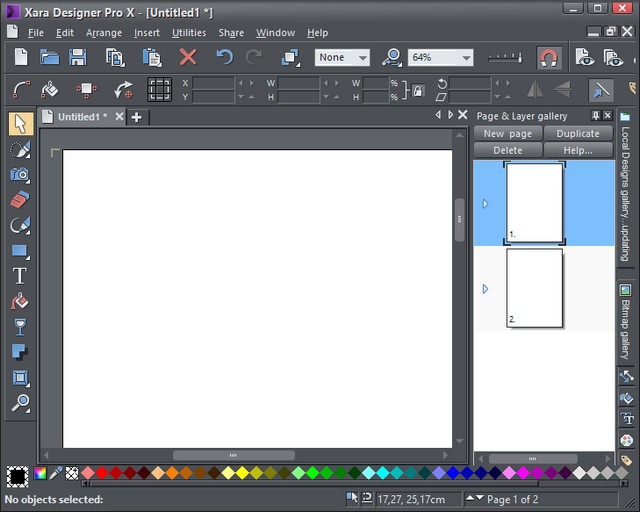This screenshot has height=512, width=640.
Task: Open the None quality dropdown
Action: (362, 58)
